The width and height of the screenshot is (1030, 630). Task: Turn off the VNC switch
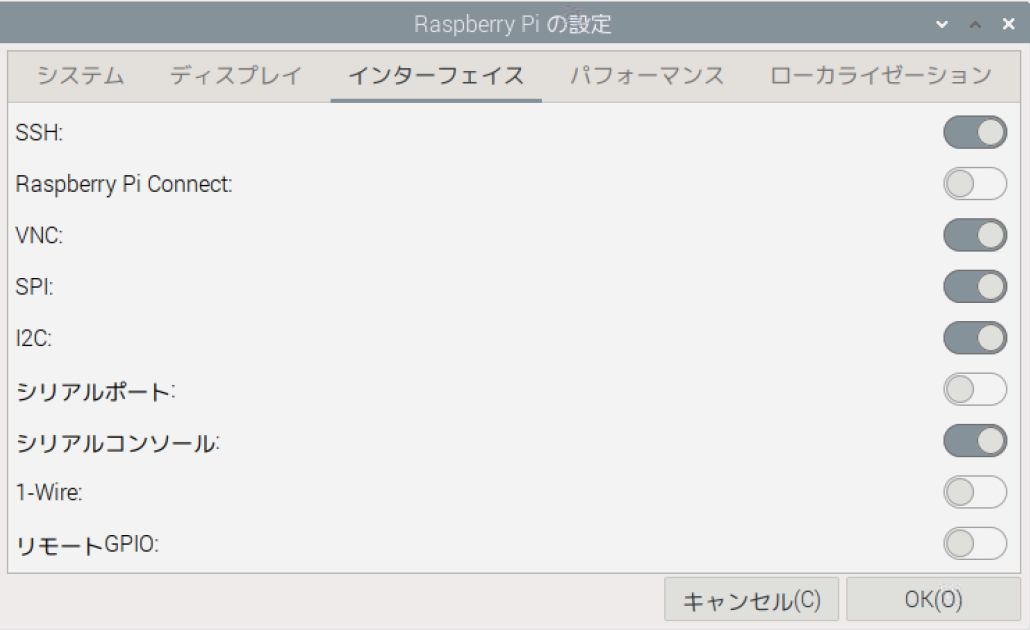coord(974,235)
